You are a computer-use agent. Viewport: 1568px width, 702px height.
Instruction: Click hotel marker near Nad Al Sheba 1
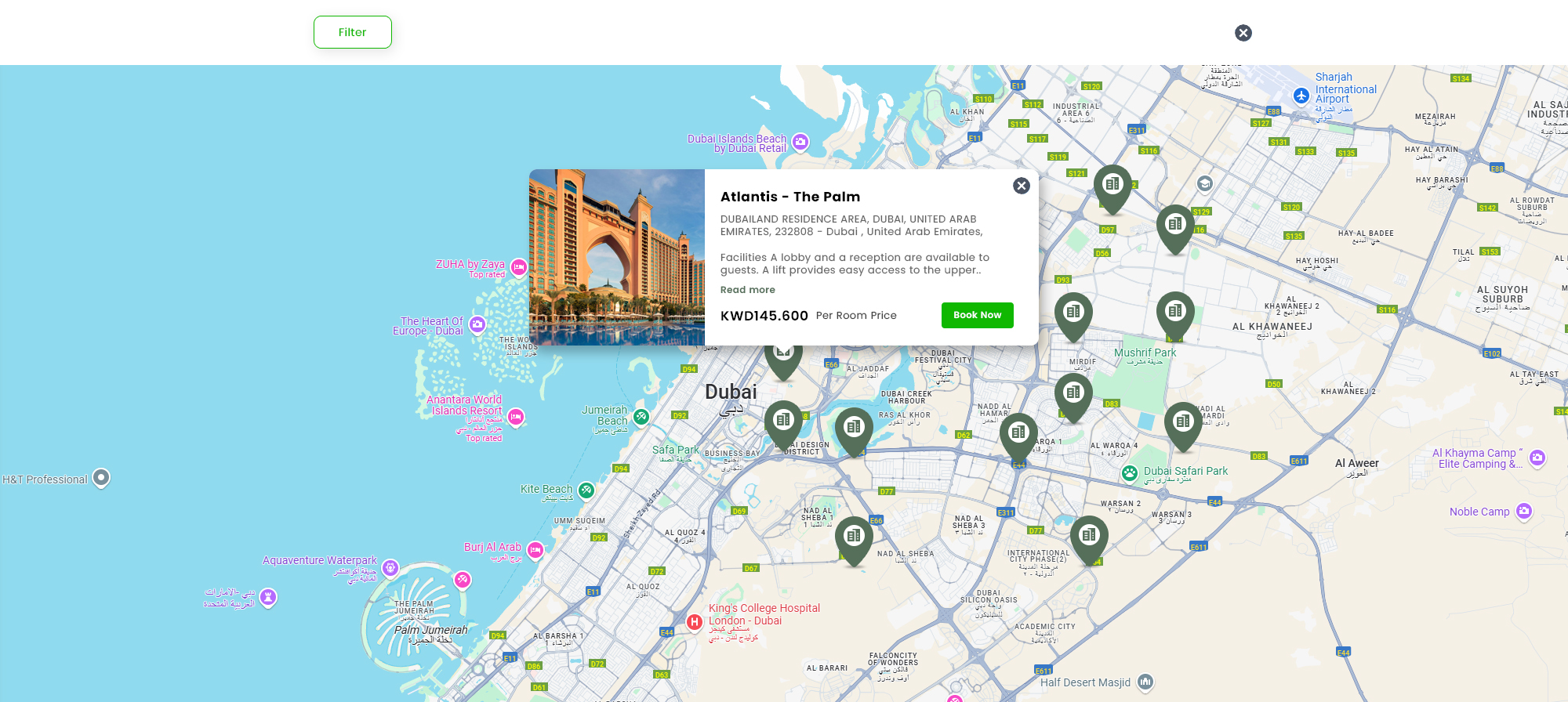(x=854, y=537)
